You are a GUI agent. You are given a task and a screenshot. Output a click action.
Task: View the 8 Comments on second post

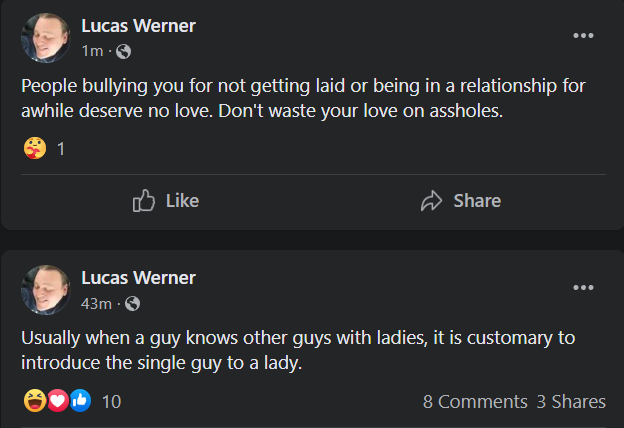pos(475,402)
